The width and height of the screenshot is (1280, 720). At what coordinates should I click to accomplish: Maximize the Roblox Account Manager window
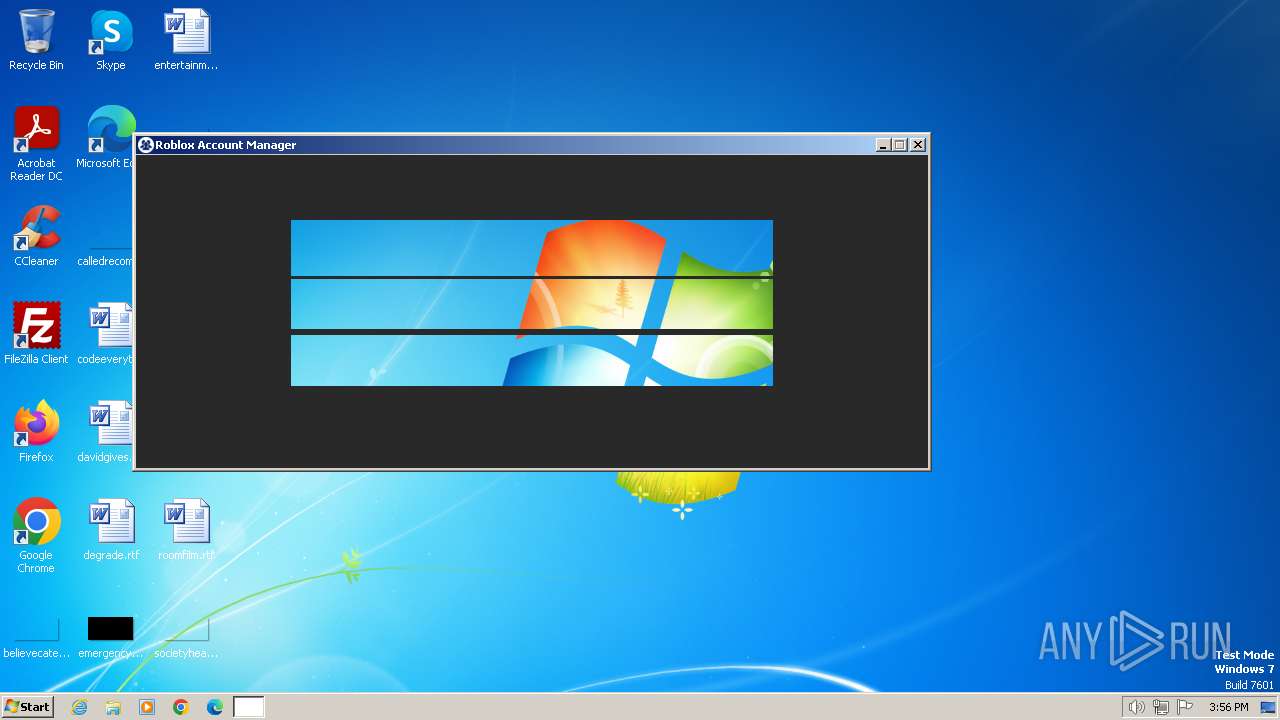pyautogui.click(x=899, y=145)
